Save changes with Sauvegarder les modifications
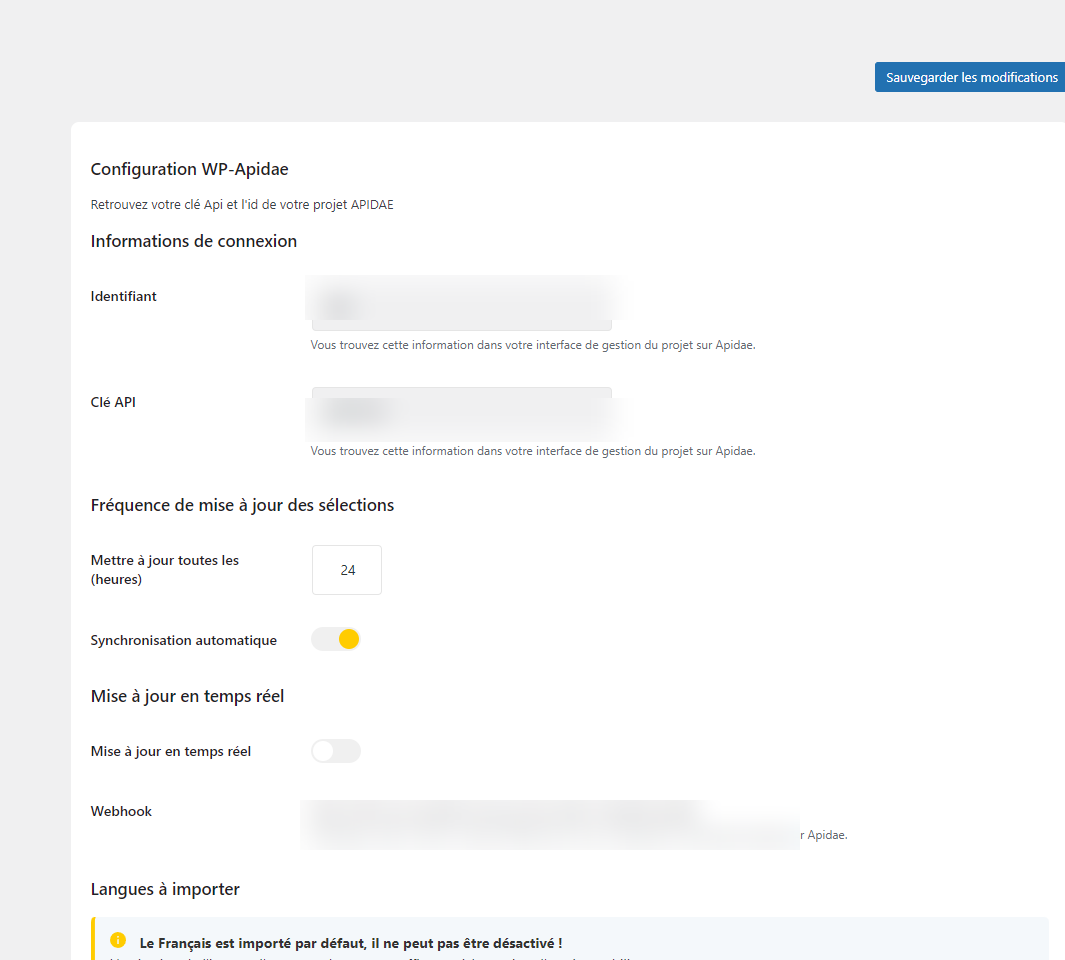 (x=970, y=77)
